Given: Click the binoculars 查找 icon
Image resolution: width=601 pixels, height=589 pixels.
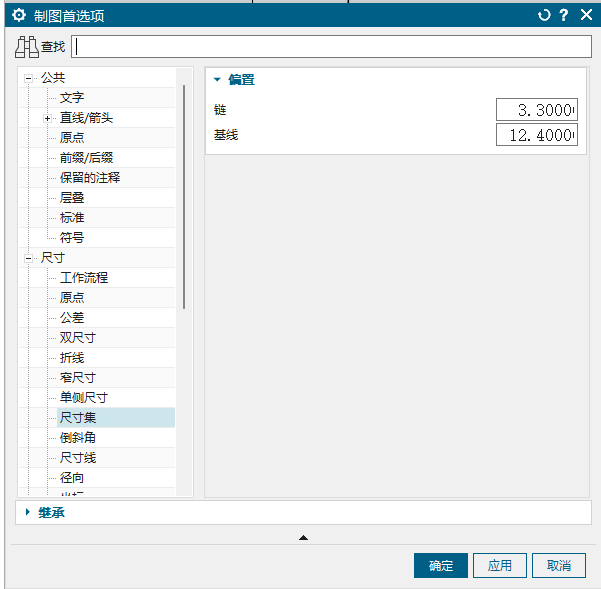Looking at the screenshot, I should click(27, 47).
